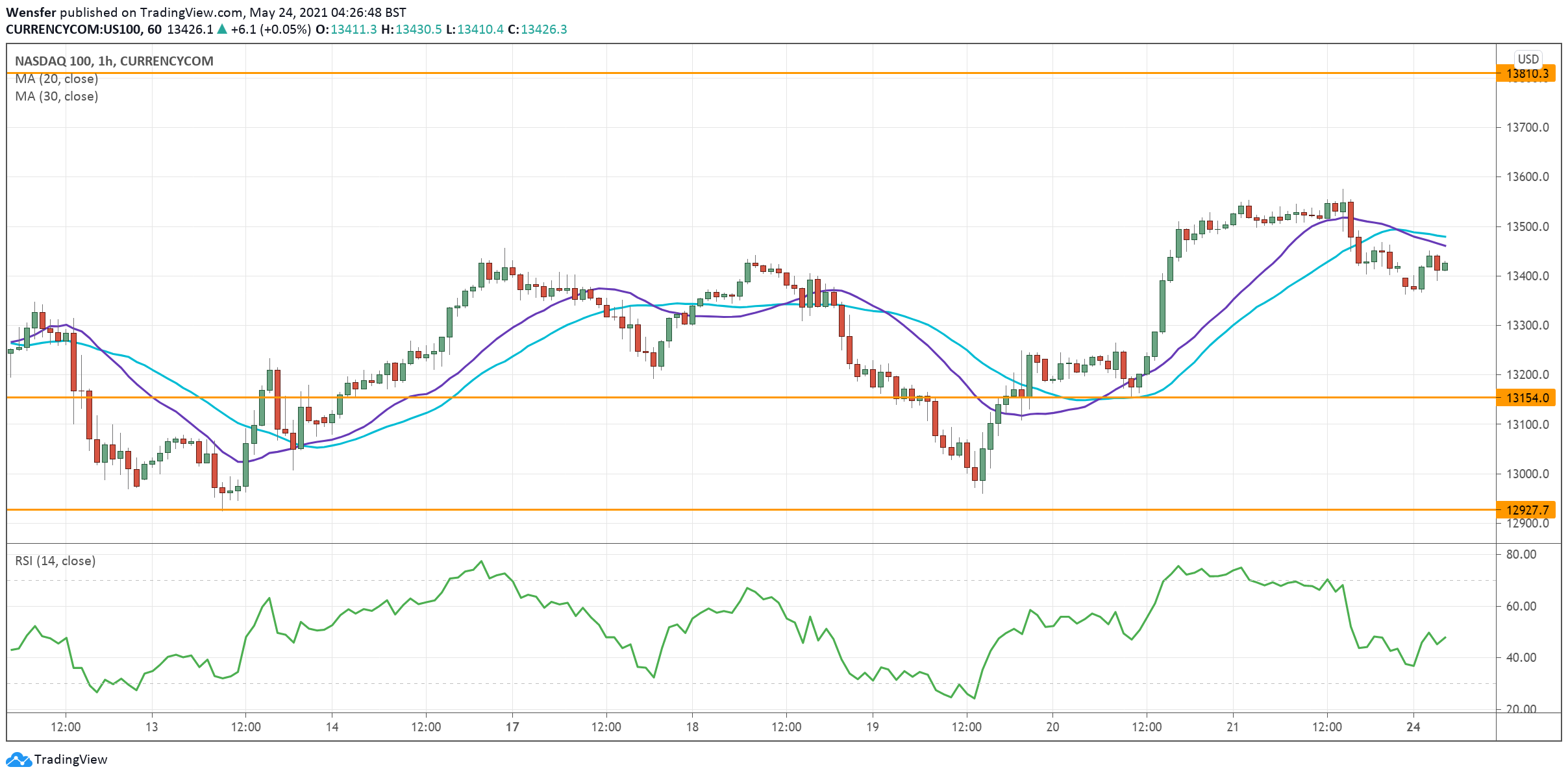The width and height of the screenshot is (1568, 778).
Task: Click the 17 date label on time axis
Action: pyautogui.click(x=512, y=727)
